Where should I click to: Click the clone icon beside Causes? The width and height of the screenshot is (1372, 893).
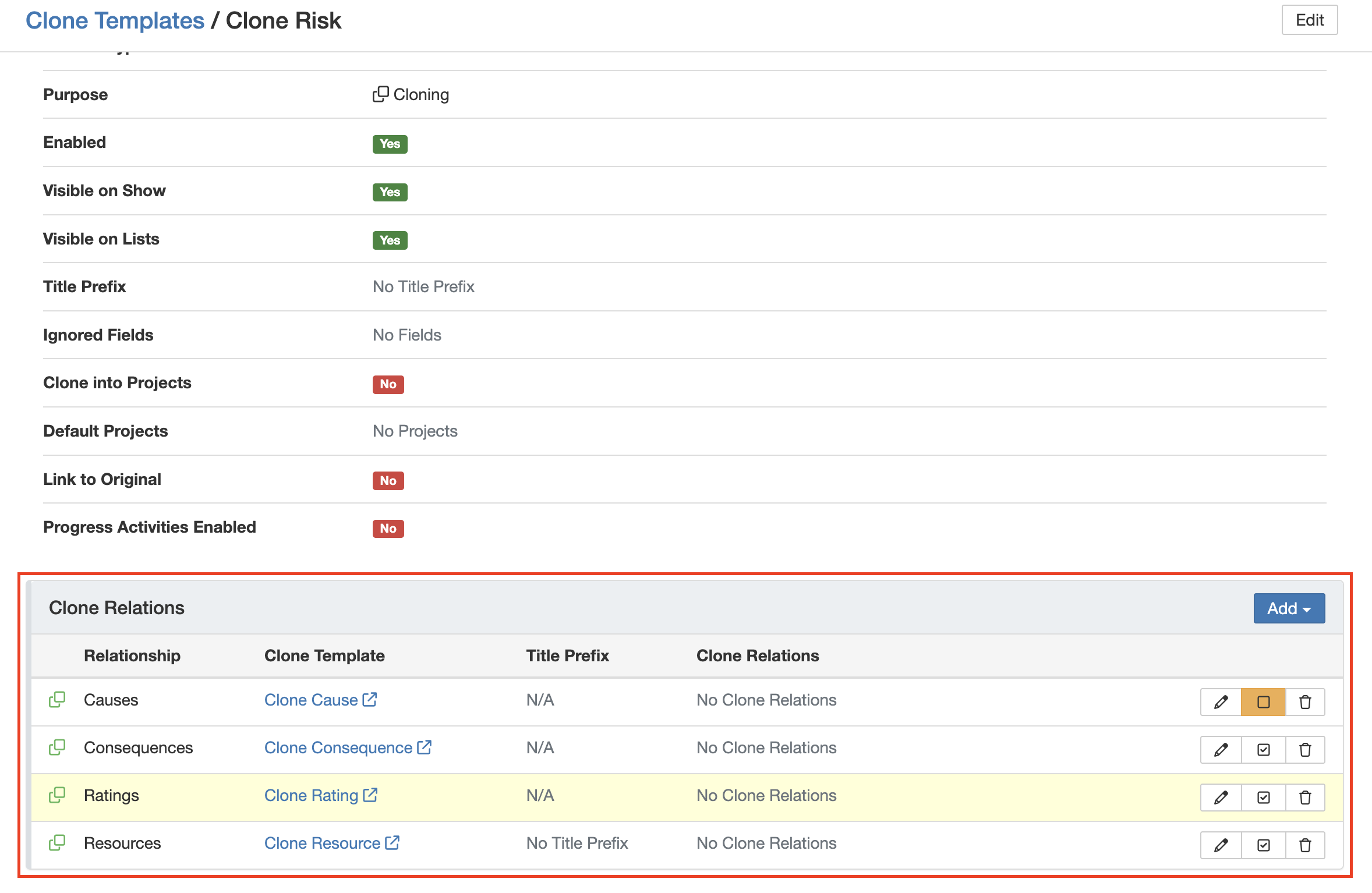click(57, 700)
